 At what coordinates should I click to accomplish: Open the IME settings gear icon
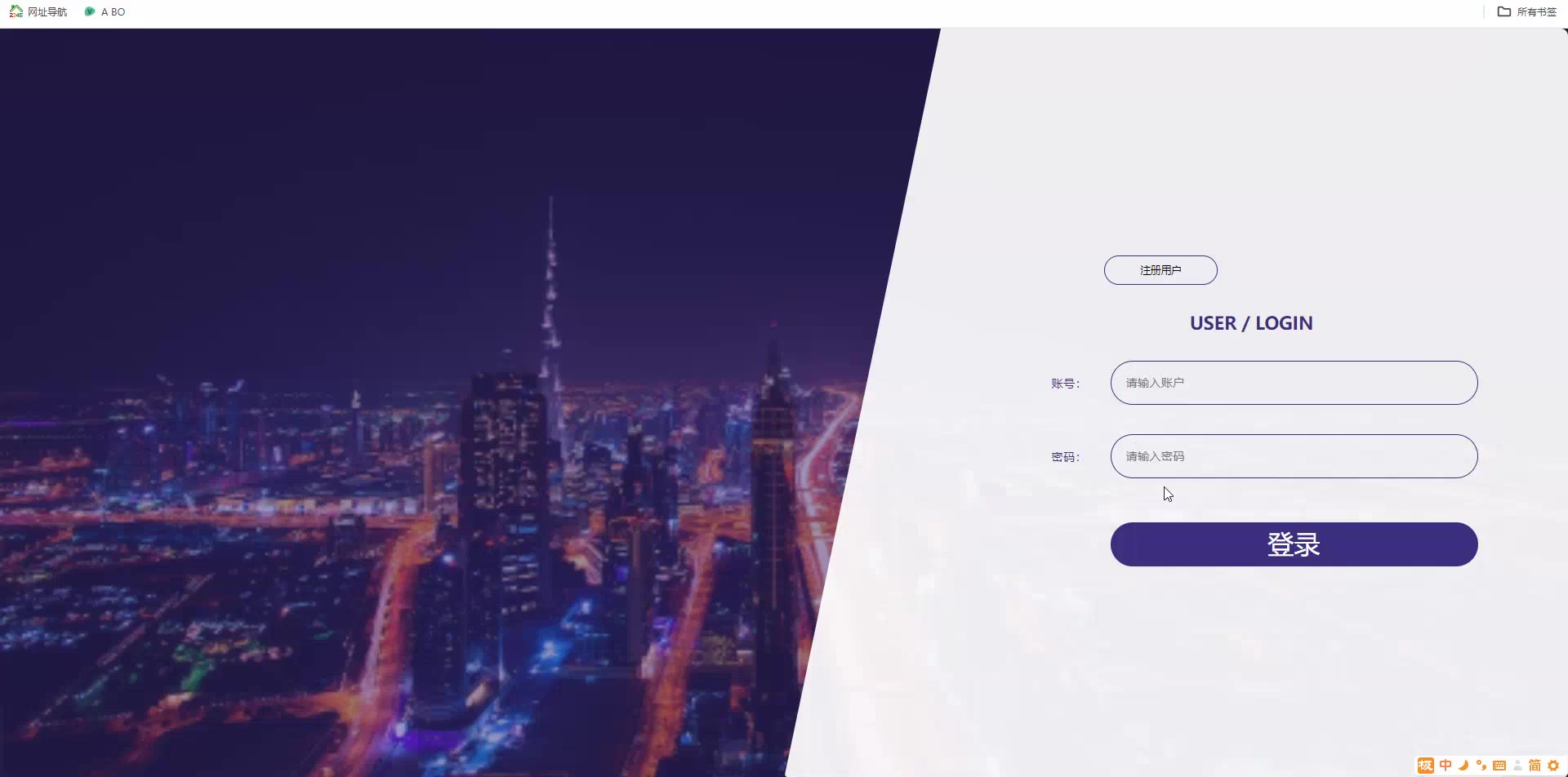1553,766
